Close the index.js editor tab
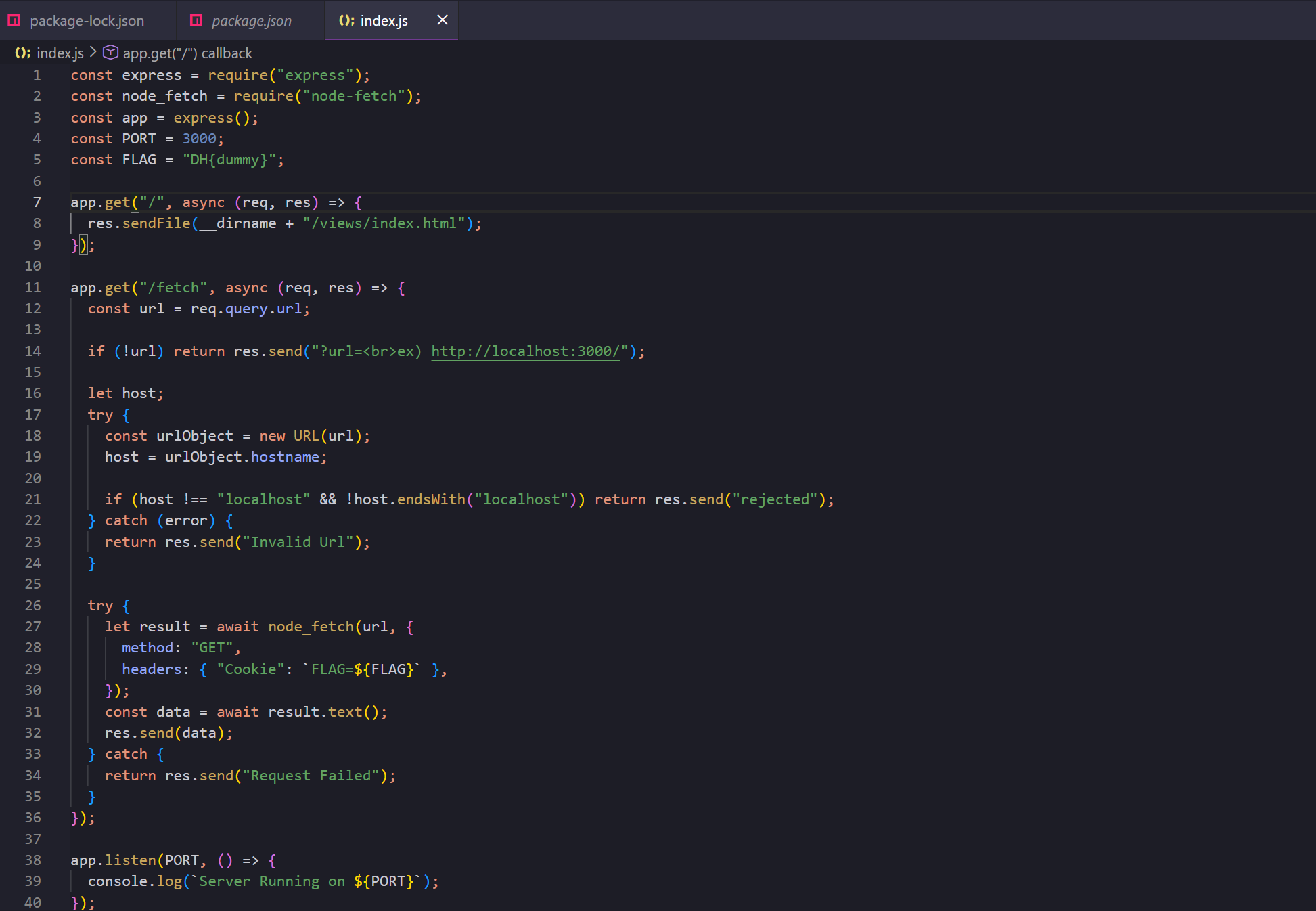Viewport: 1316px width, 911px height. click(443, 20)
